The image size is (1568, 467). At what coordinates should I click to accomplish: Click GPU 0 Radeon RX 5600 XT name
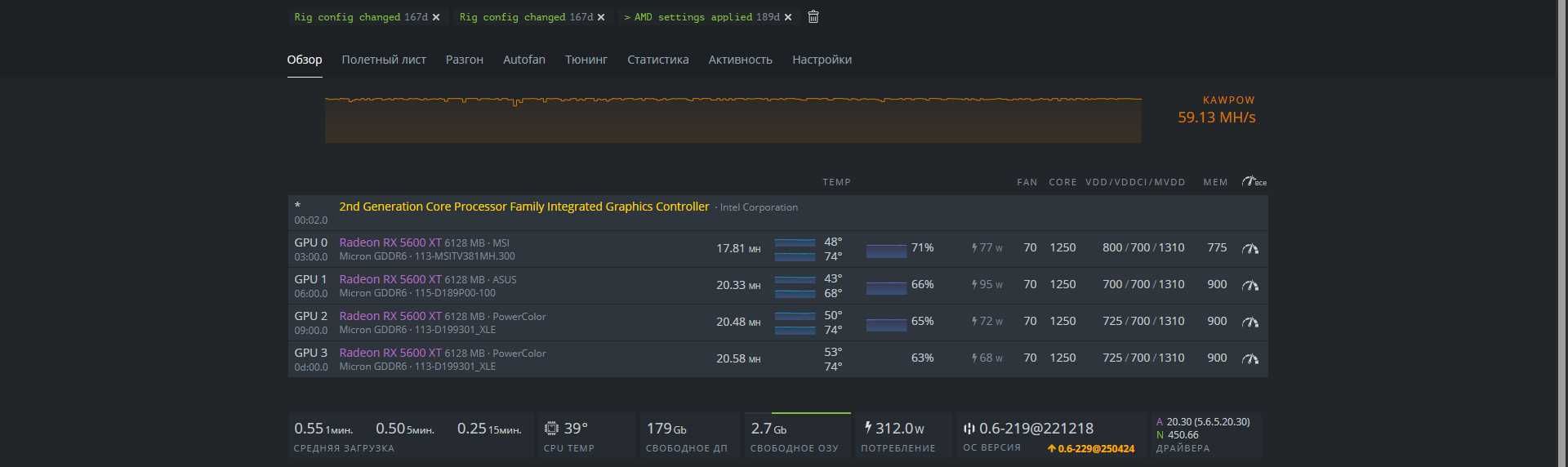pos(390,242)
